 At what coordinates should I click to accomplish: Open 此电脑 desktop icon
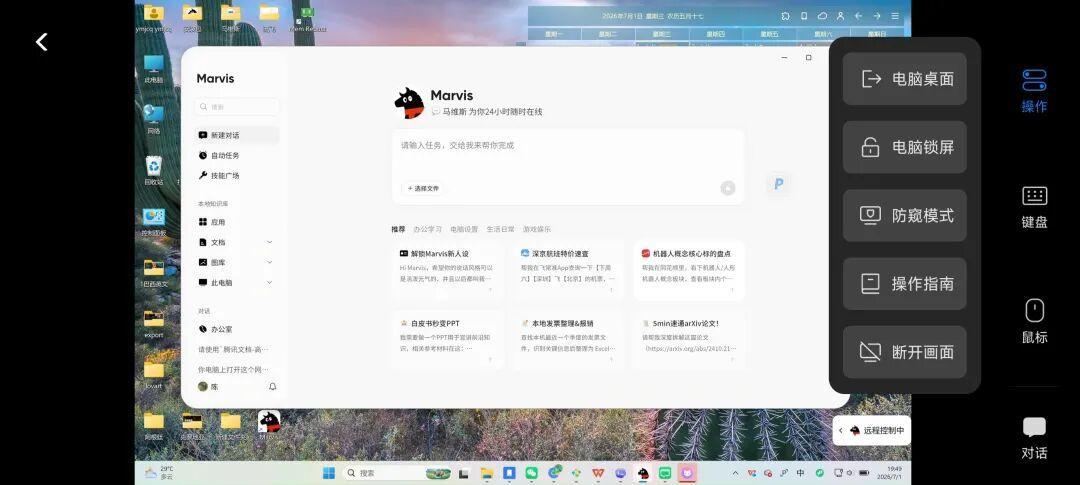(x=154, y=69)
